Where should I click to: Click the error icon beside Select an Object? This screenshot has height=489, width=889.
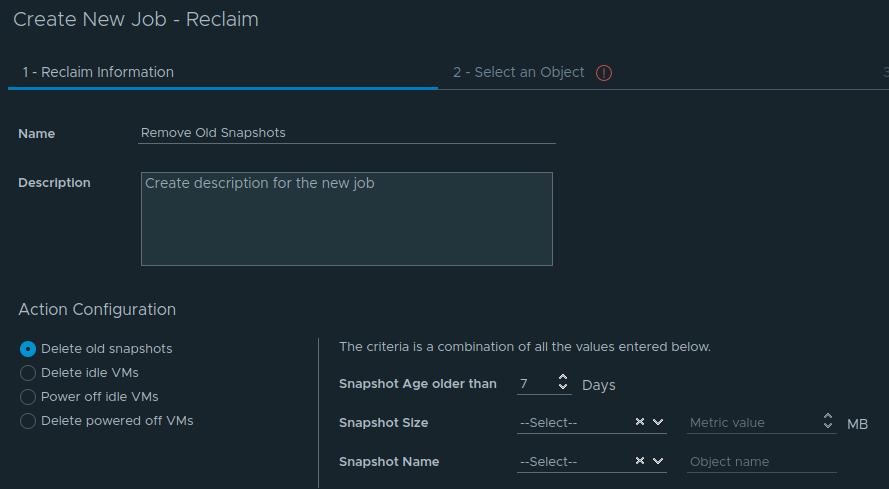tap(604, 73)
